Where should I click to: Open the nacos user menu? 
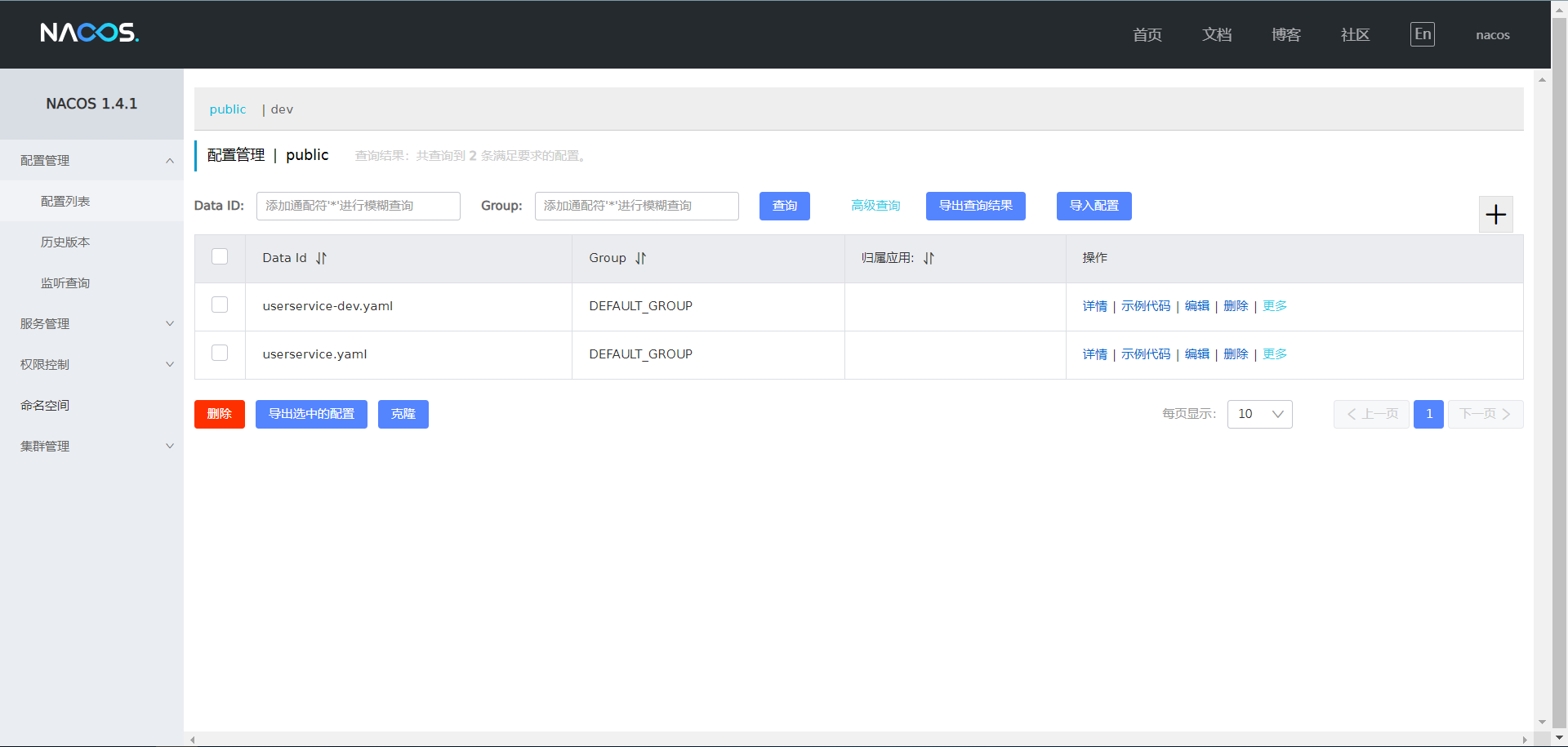[1493, 35]
